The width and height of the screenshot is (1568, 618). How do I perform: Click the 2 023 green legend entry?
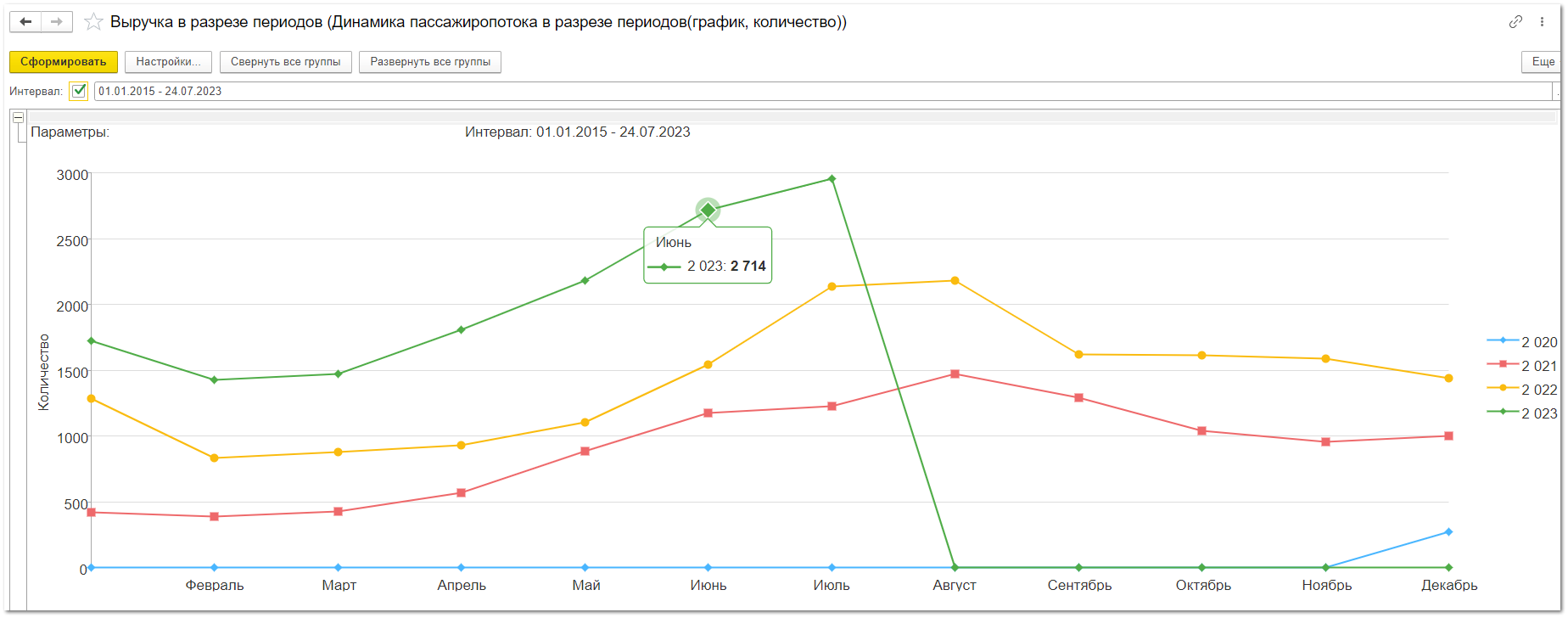1522,413
